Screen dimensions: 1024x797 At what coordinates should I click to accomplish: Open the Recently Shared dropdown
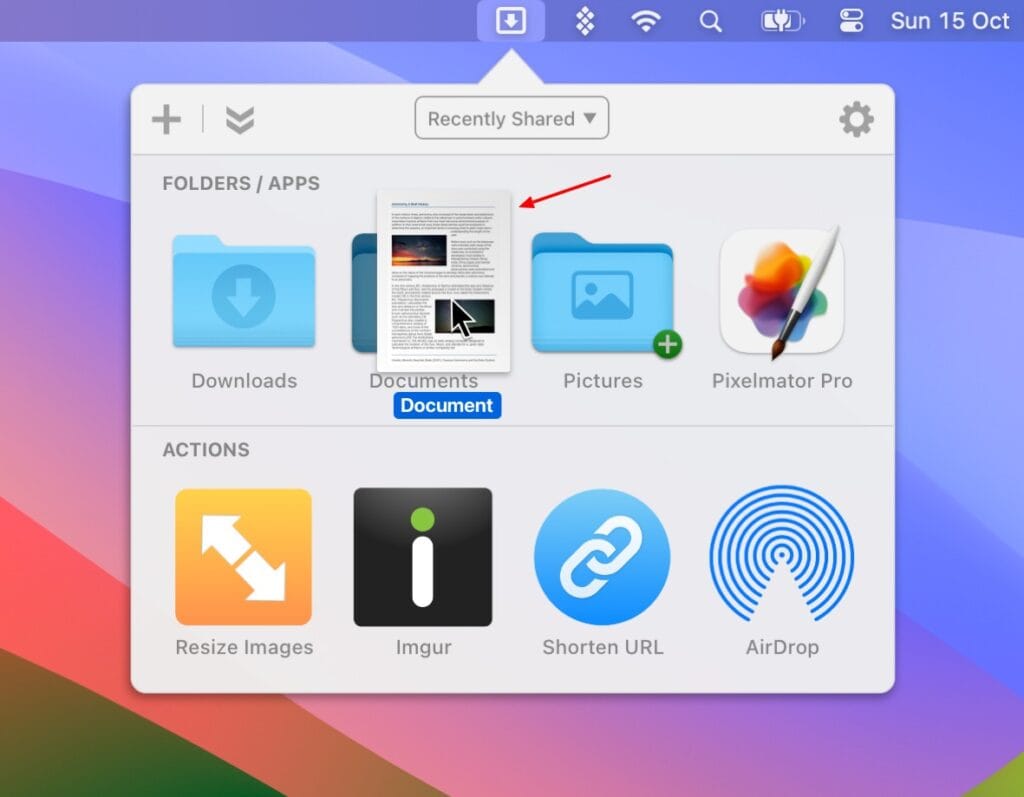point(511,117)
